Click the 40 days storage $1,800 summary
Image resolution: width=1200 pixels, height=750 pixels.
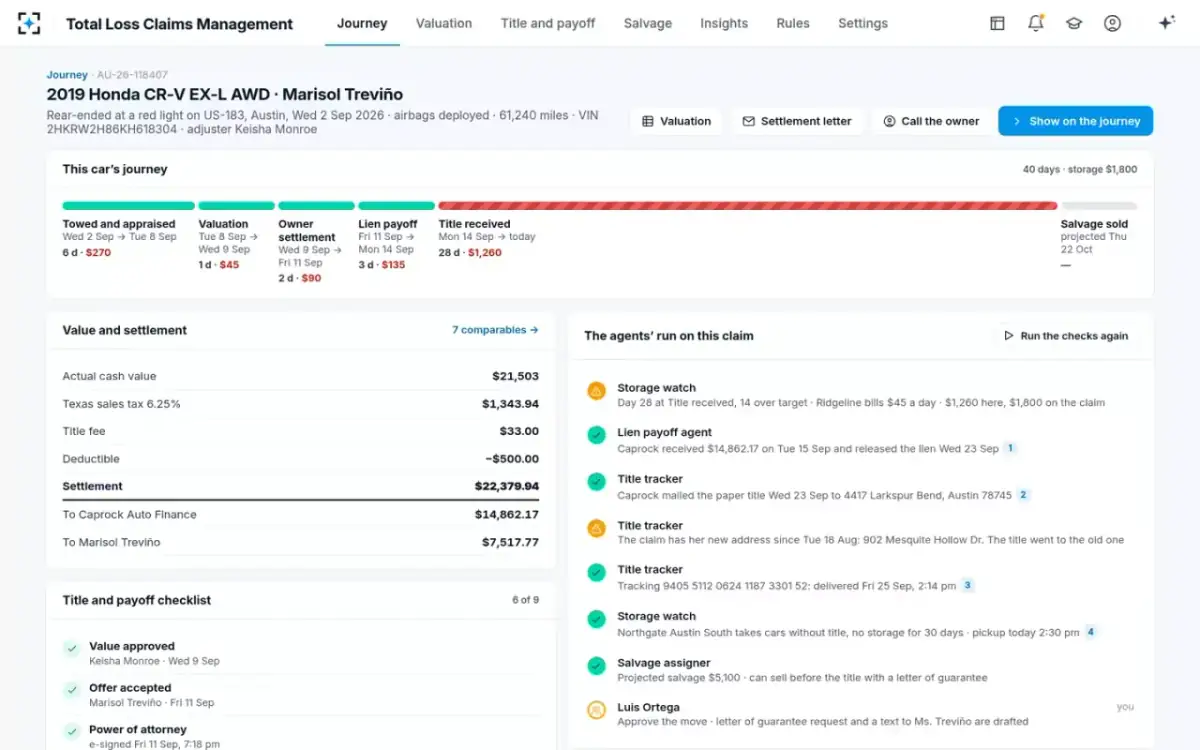[1079, 170]
